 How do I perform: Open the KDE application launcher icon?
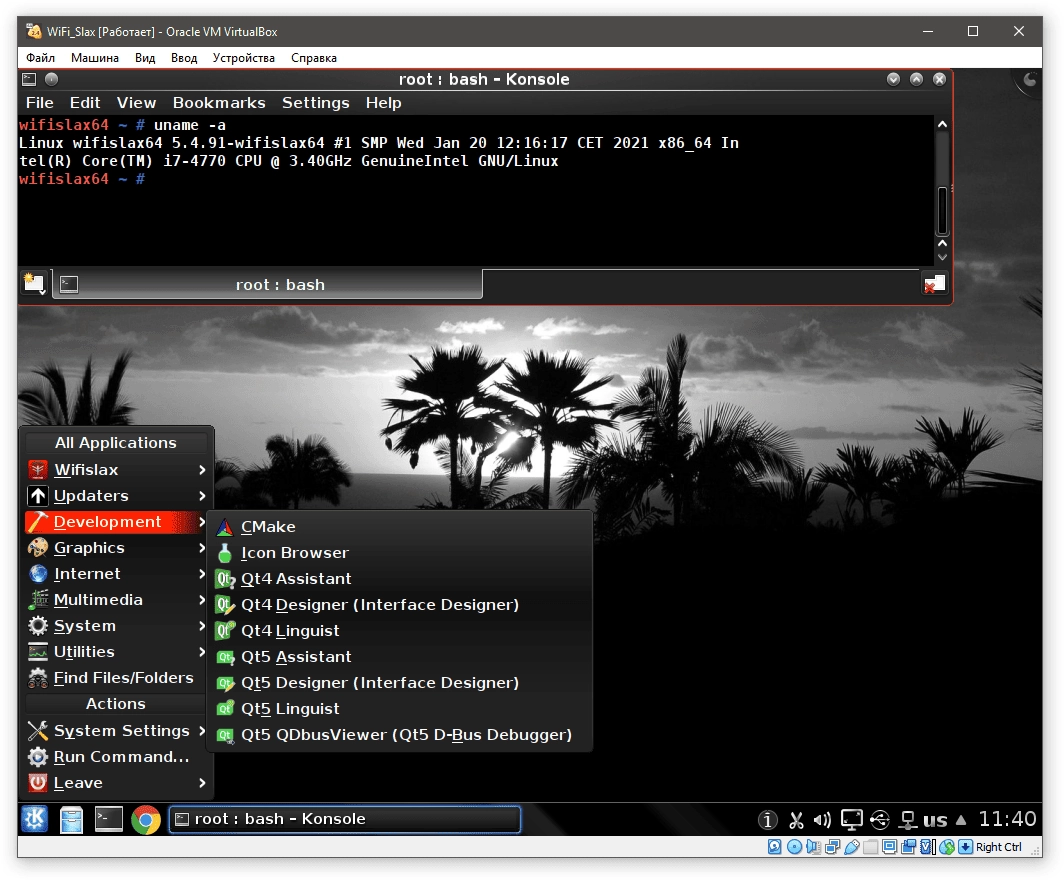[x=34, y=819]
